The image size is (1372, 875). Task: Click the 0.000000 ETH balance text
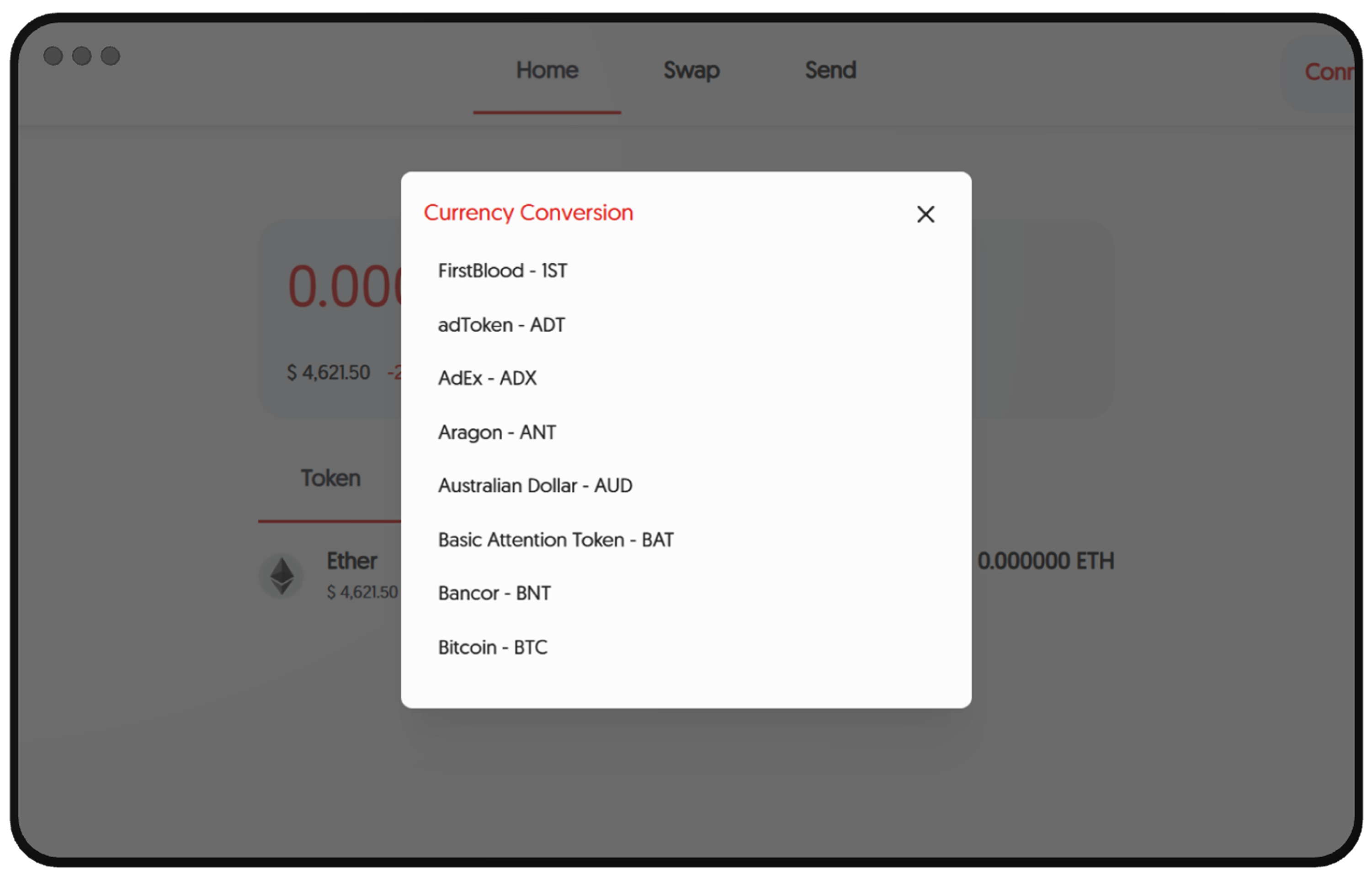point(1047,561)
